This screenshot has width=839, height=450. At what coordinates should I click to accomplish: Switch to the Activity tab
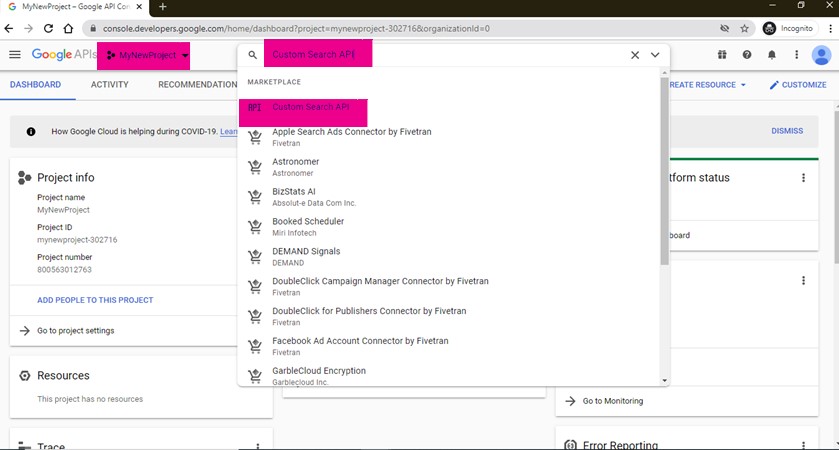(109, 85)
